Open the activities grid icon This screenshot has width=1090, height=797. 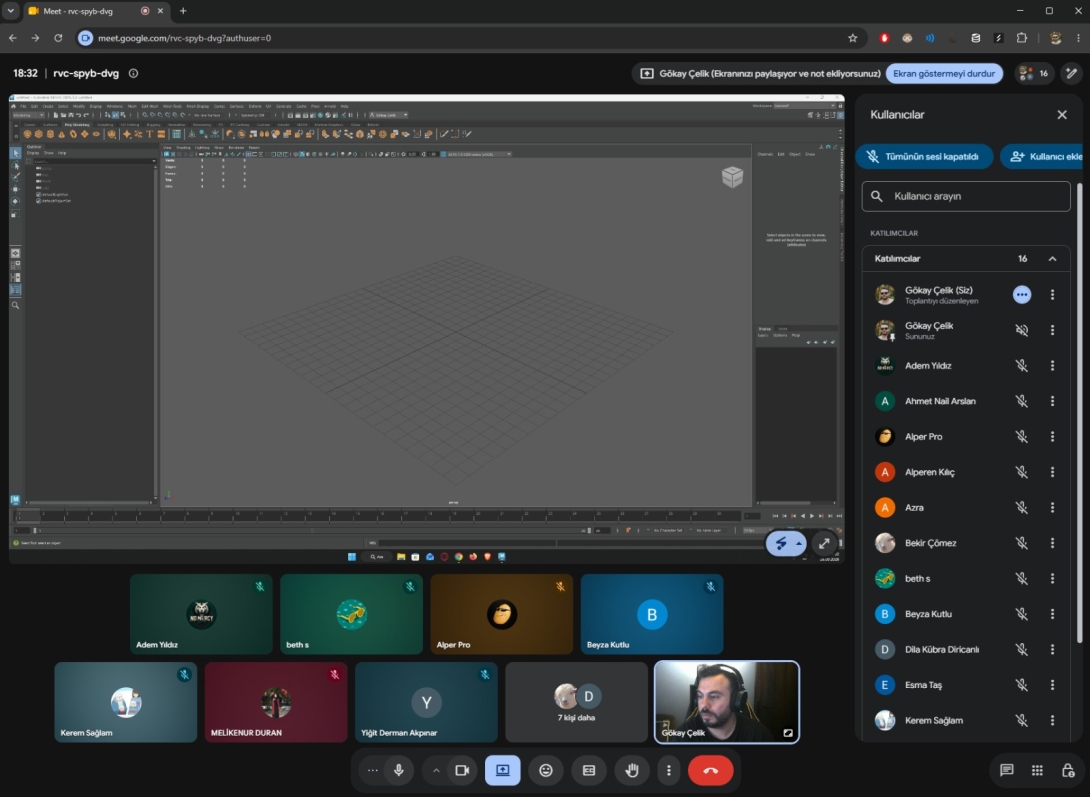pos(1037,770)
